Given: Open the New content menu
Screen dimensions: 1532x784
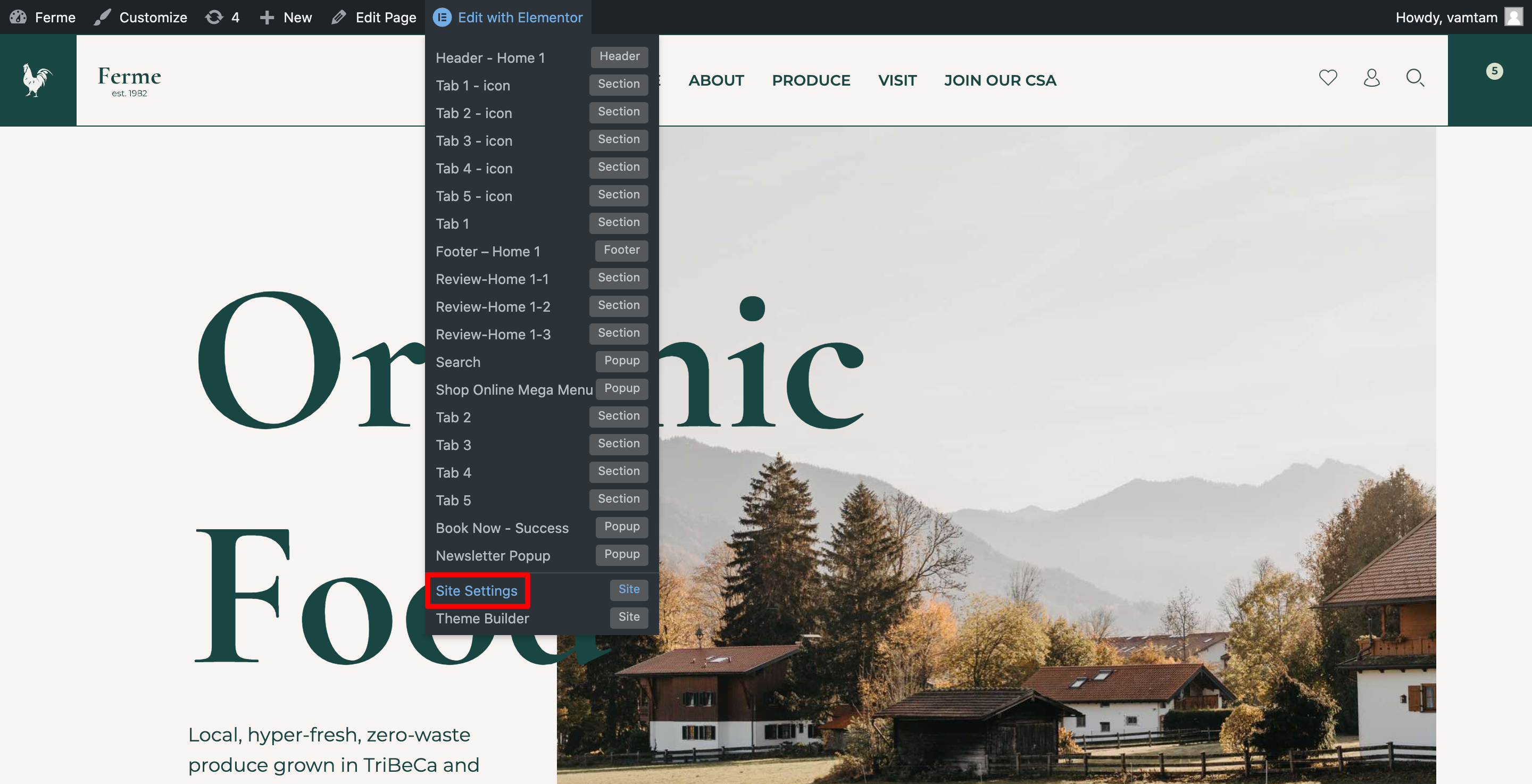Looking at the screenshot, I should tap(286, 17).
